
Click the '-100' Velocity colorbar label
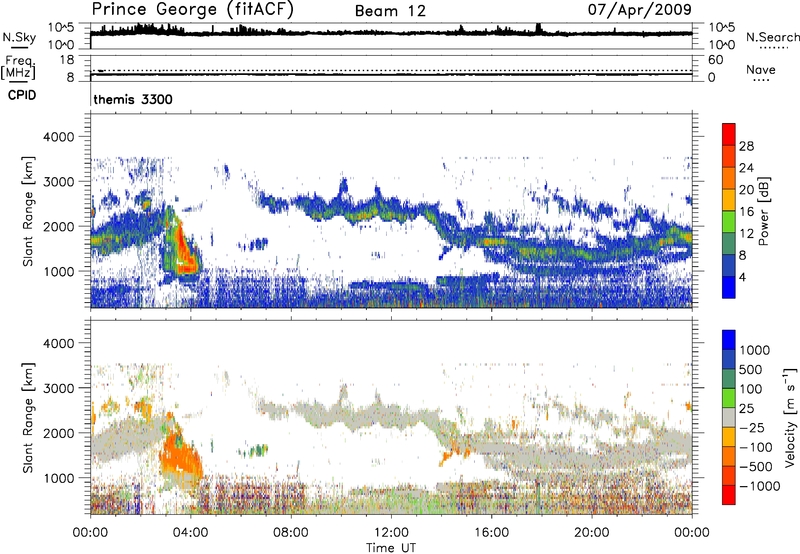(x=755, y=447)
